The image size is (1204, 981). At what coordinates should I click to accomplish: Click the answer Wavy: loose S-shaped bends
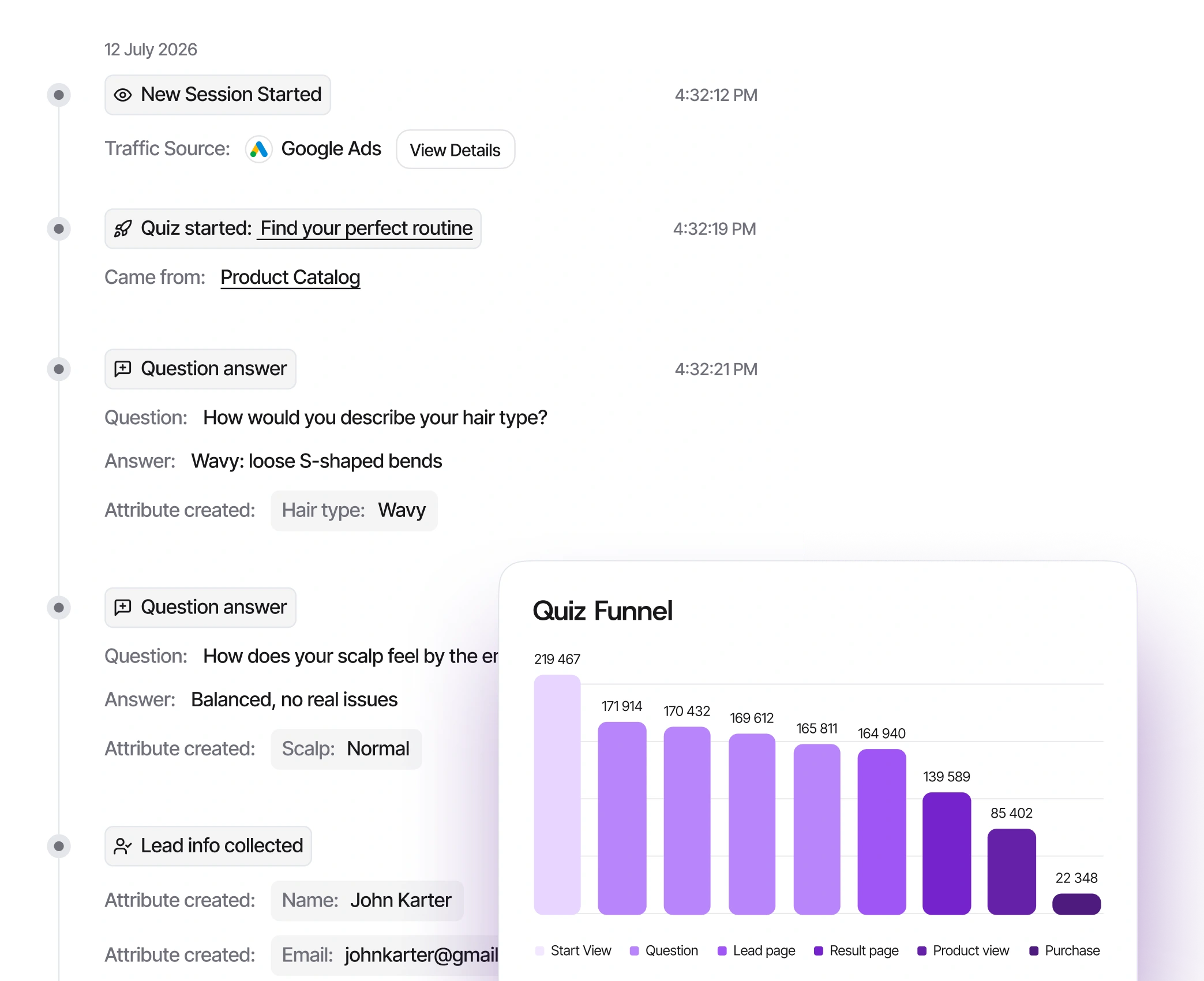tap(317, 462)
